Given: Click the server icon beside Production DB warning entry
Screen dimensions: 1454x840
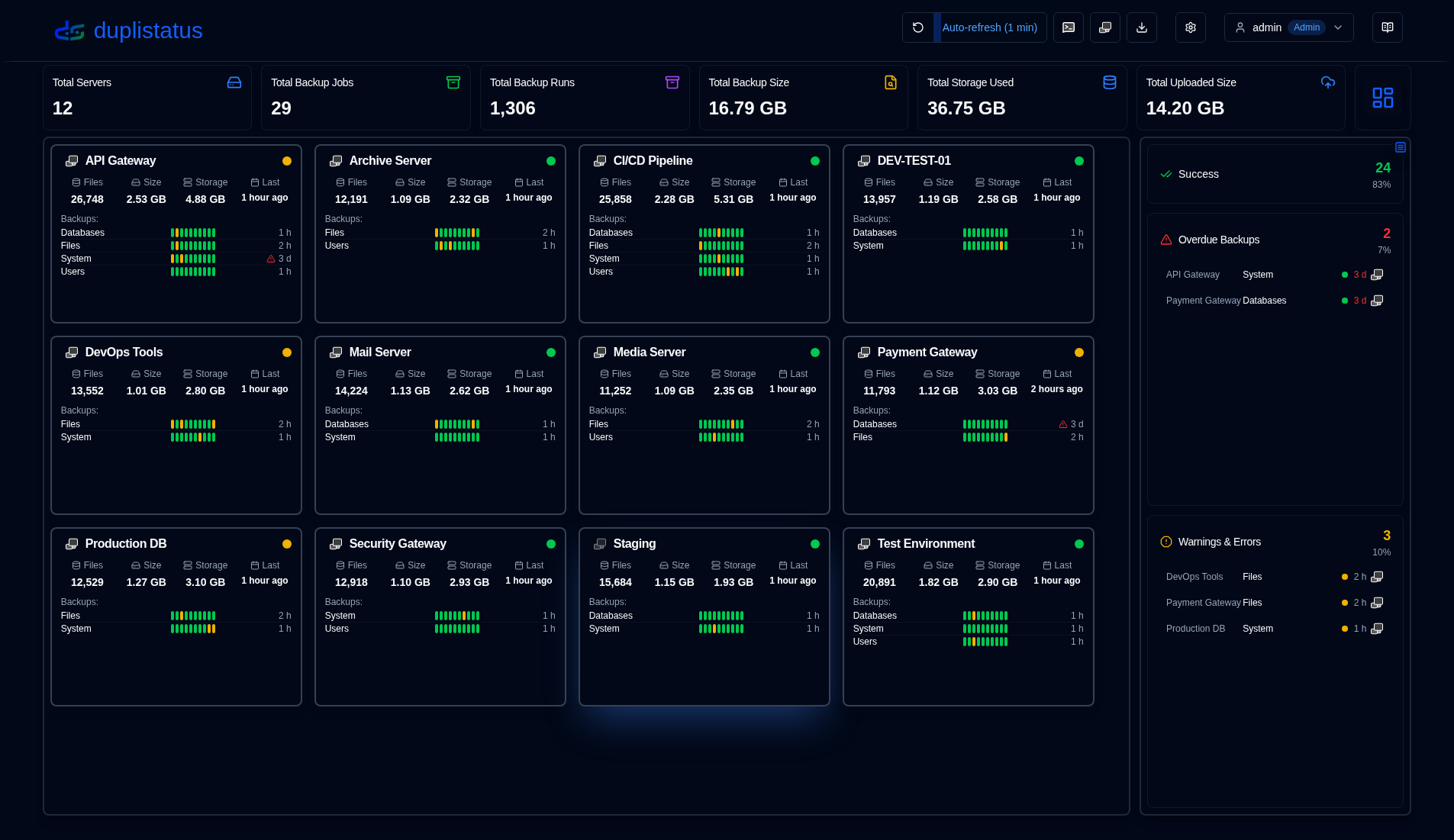Looking at the screenshot, I should 1378,628.
